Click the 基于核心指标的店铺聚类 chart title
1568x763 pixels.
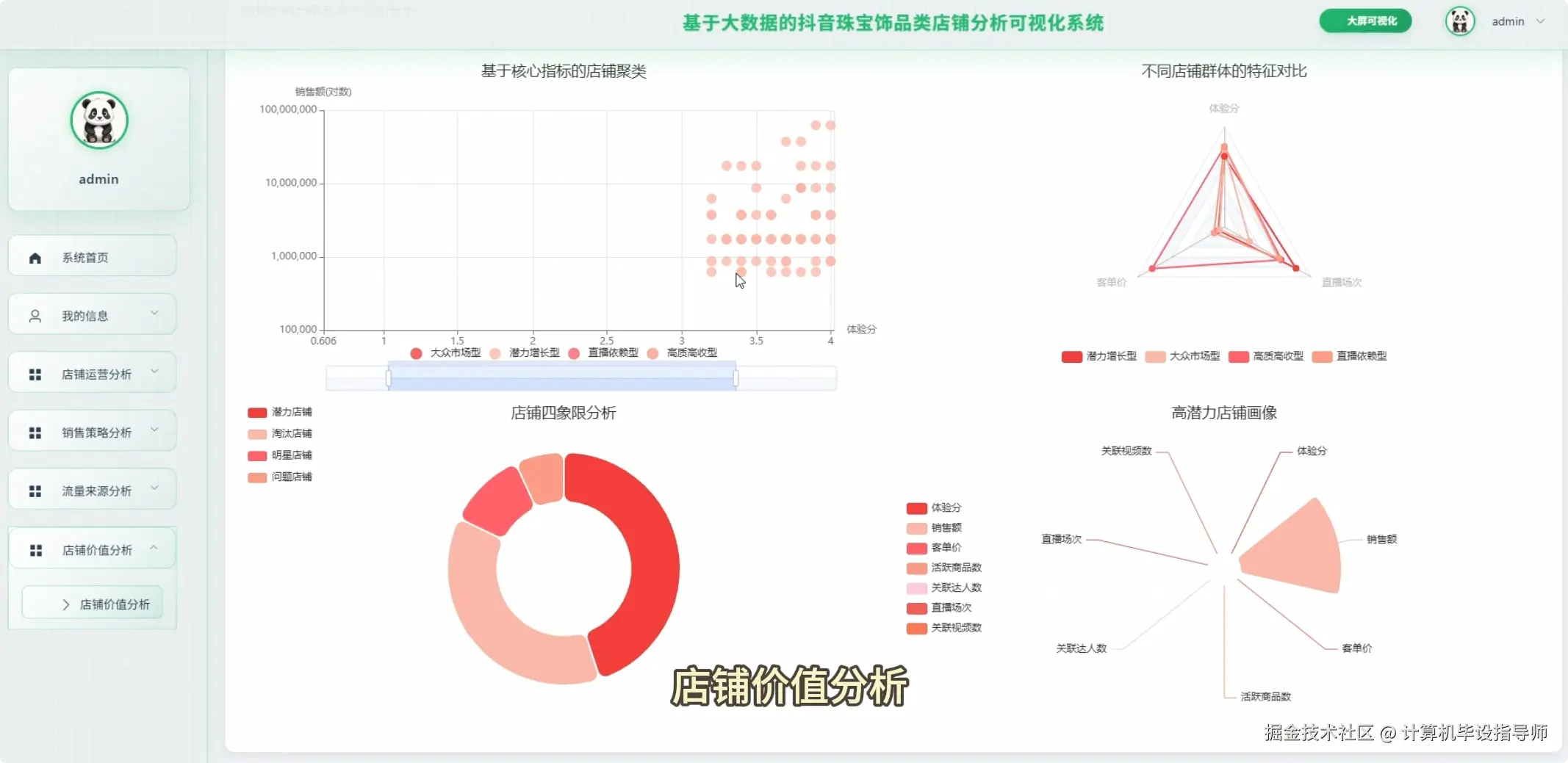[564, 71]
